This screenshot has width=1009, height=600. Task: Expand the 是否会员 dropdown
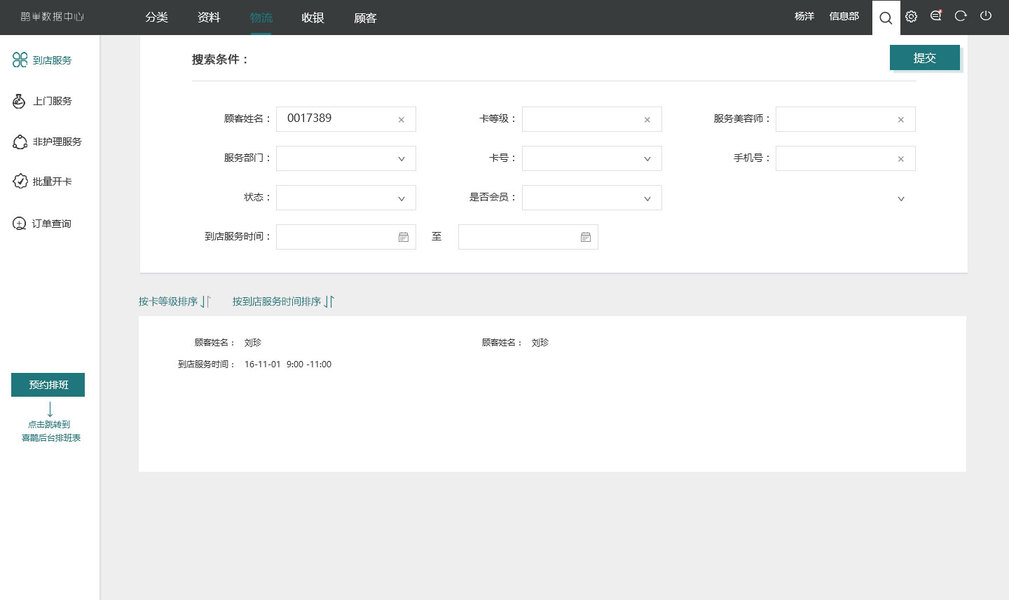coord(647,199)
